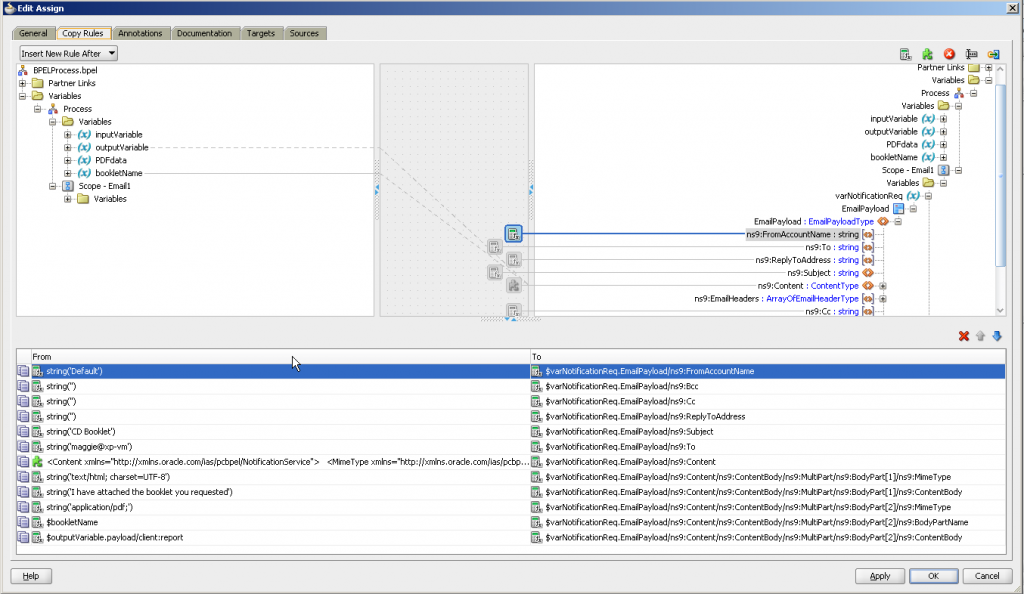Delete selected copy rule with red X
This screenshot has height=594, width=1024.
pos(964,336)
